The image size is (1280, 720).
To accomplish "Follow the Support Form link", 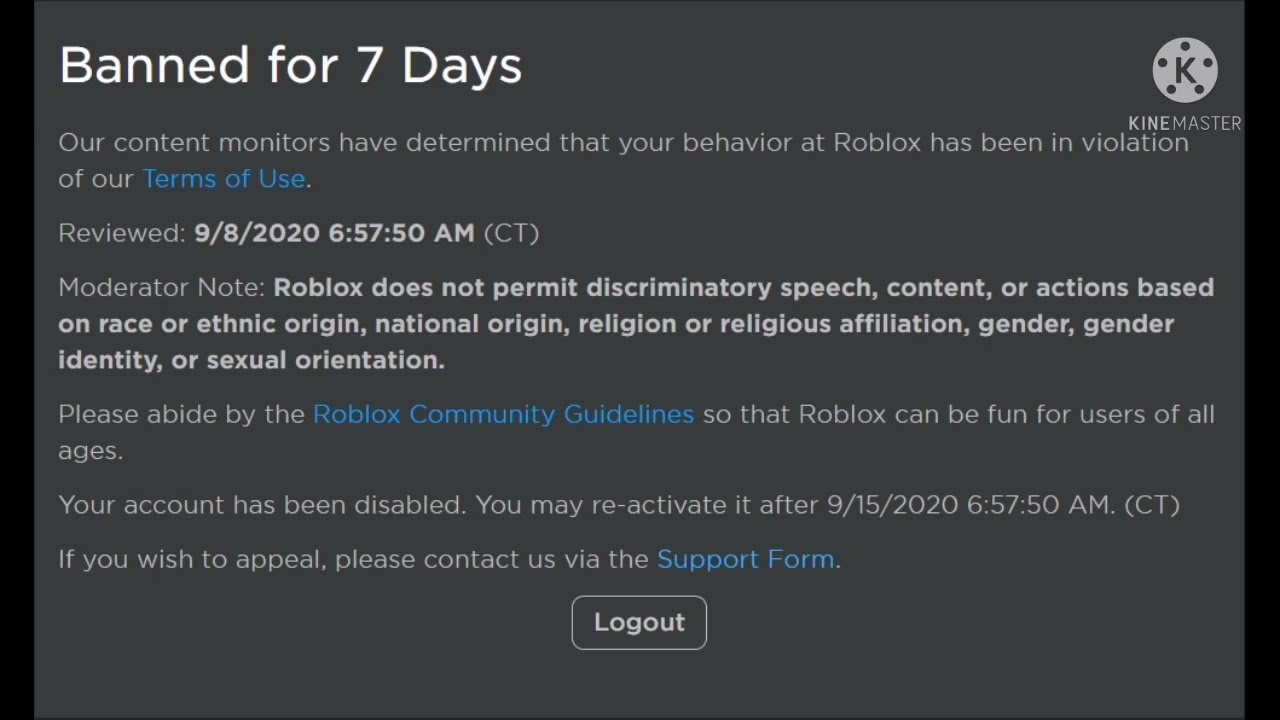I will (745, 559).
